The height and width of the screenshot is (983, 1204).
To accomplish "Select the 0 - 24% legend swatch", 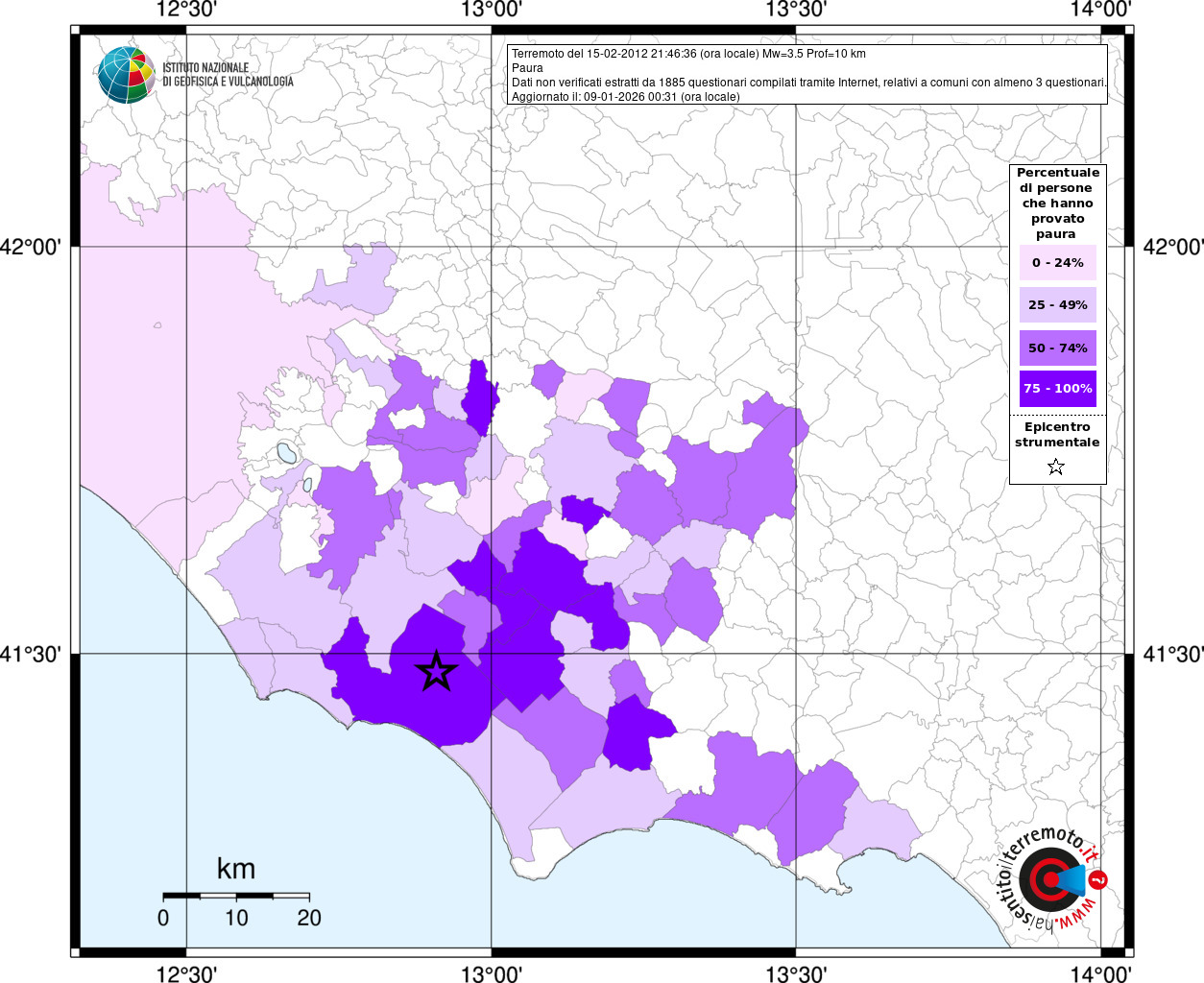I will pyautogui.click(x=1058, y=262).
